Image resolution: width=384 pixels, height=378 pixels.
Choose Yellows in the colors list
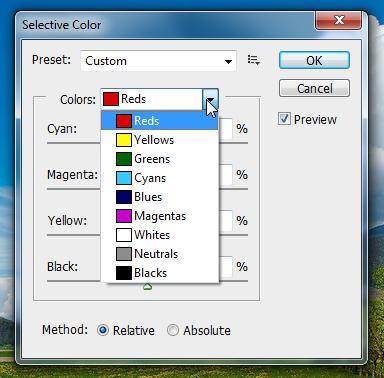pyautogui.click(x=160, y=140)
